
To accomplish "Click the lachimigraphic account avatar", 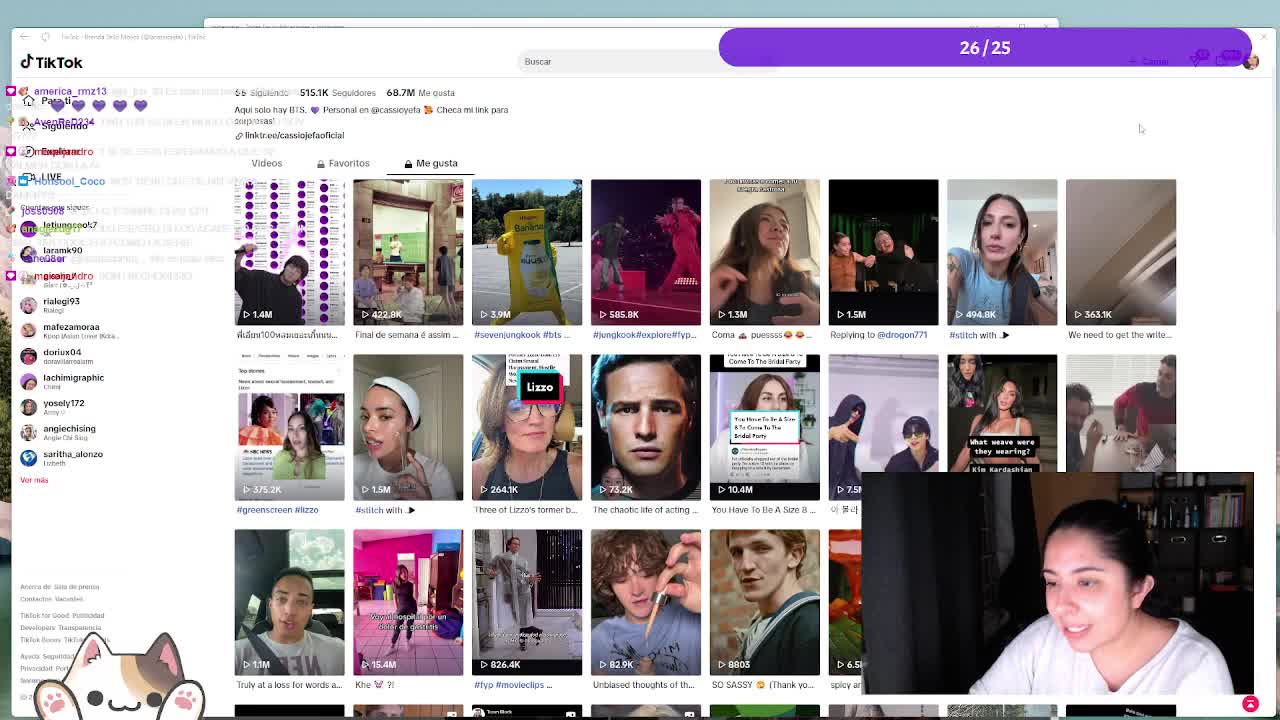I will 29,381.
